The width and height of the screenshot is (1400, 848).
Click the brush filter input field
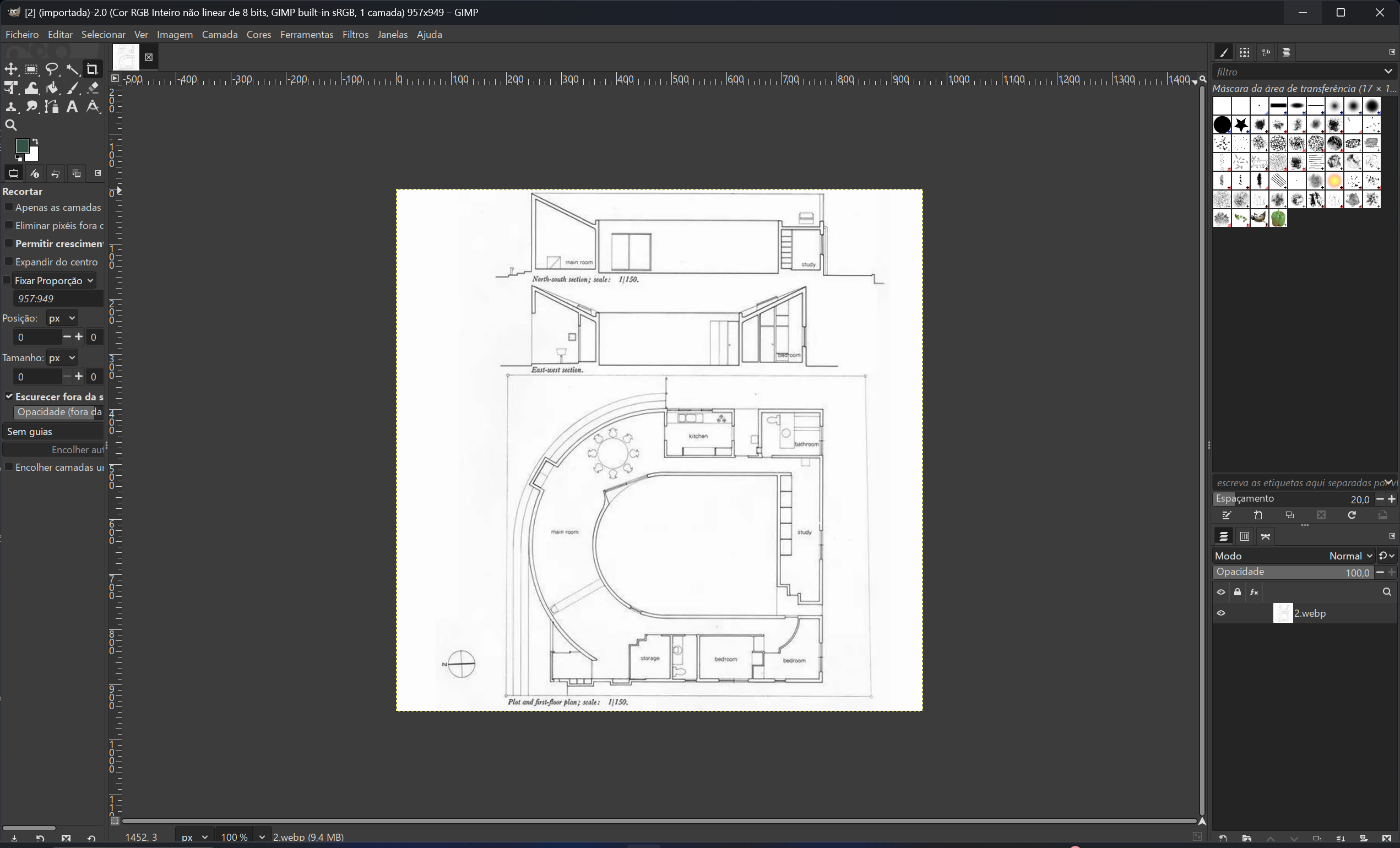1295,72
